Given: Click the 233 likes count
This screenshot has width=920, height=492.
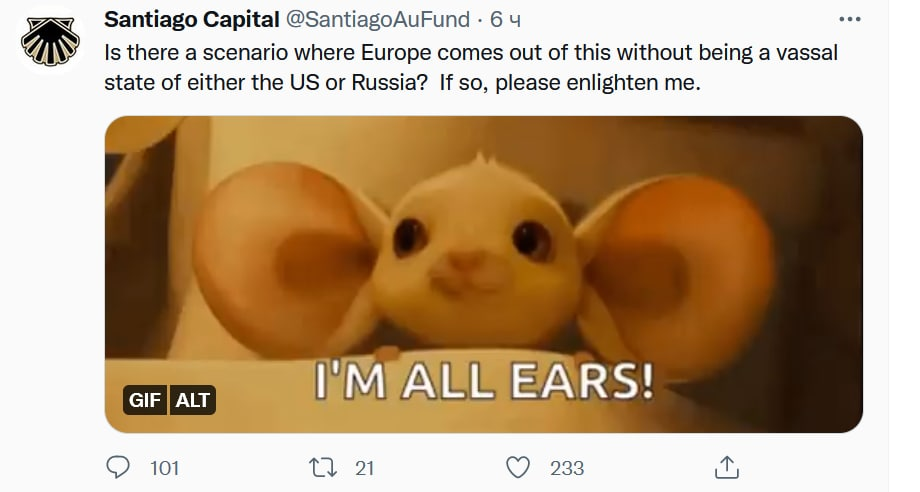Looking at the screenshot, I should point(567,468).
